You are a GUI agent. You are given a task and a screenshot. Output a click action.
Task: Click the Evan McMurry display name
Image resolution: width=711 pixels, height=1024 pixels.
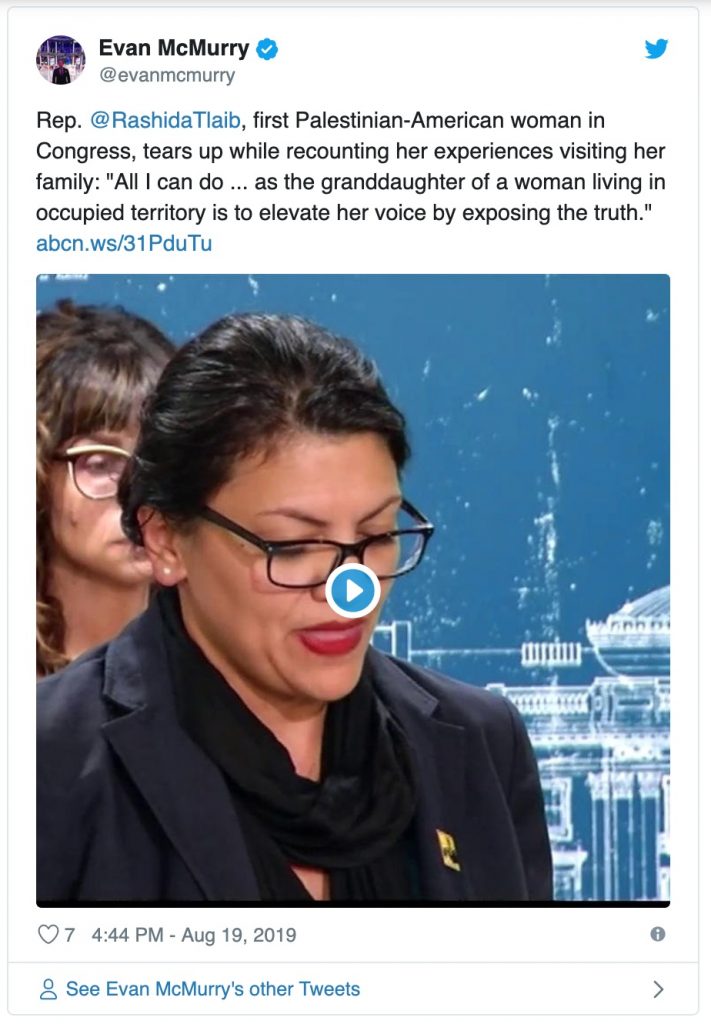174,48
